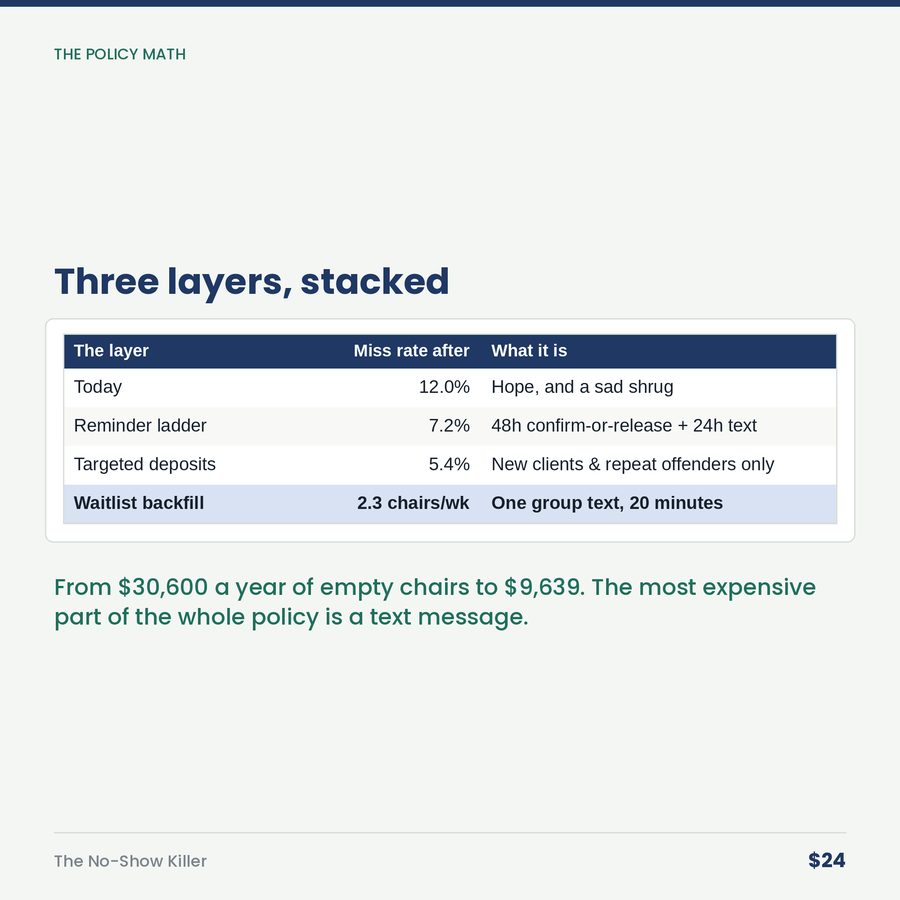
Task: Click 'The layer' column header
Action: [111, 351]
